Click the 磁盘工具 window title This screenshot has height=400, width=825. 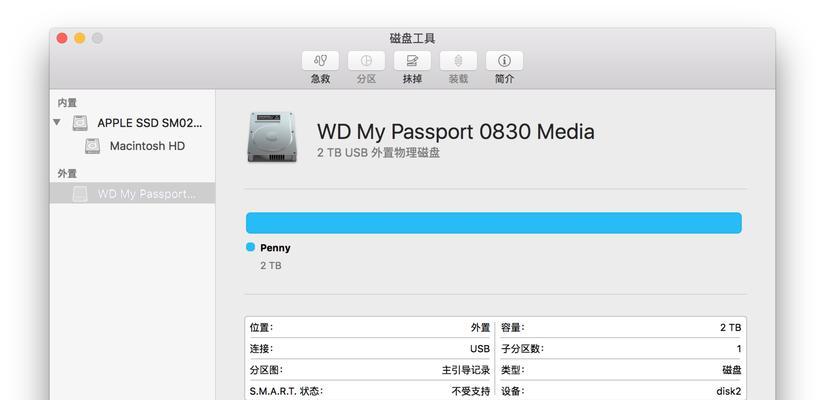click(412, 38)
